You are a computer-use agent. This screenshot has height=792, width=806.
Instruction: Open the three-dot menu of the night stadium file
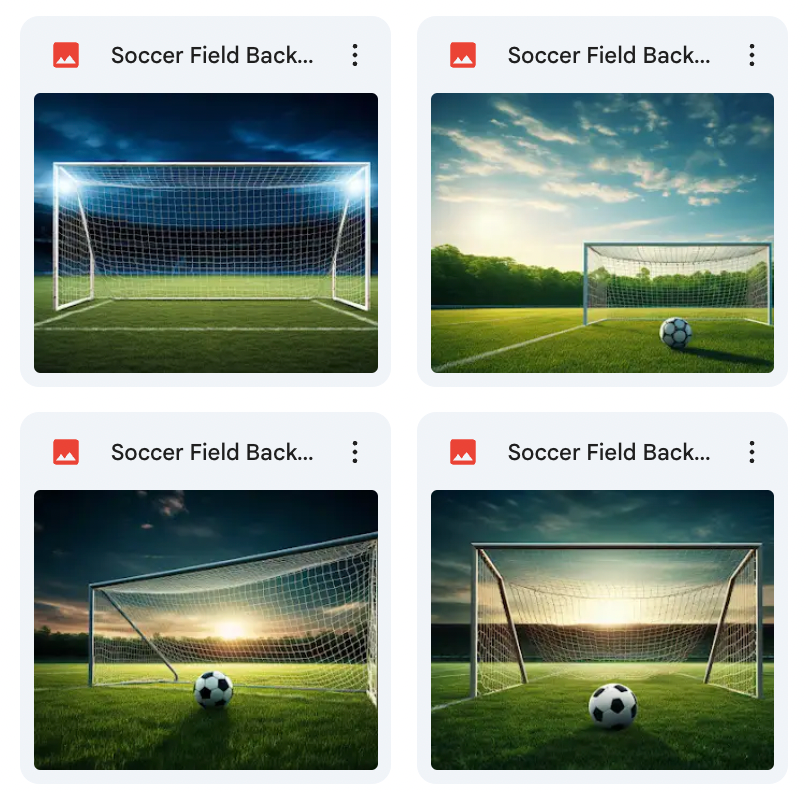pyautogui.click(x=355, y=55)
